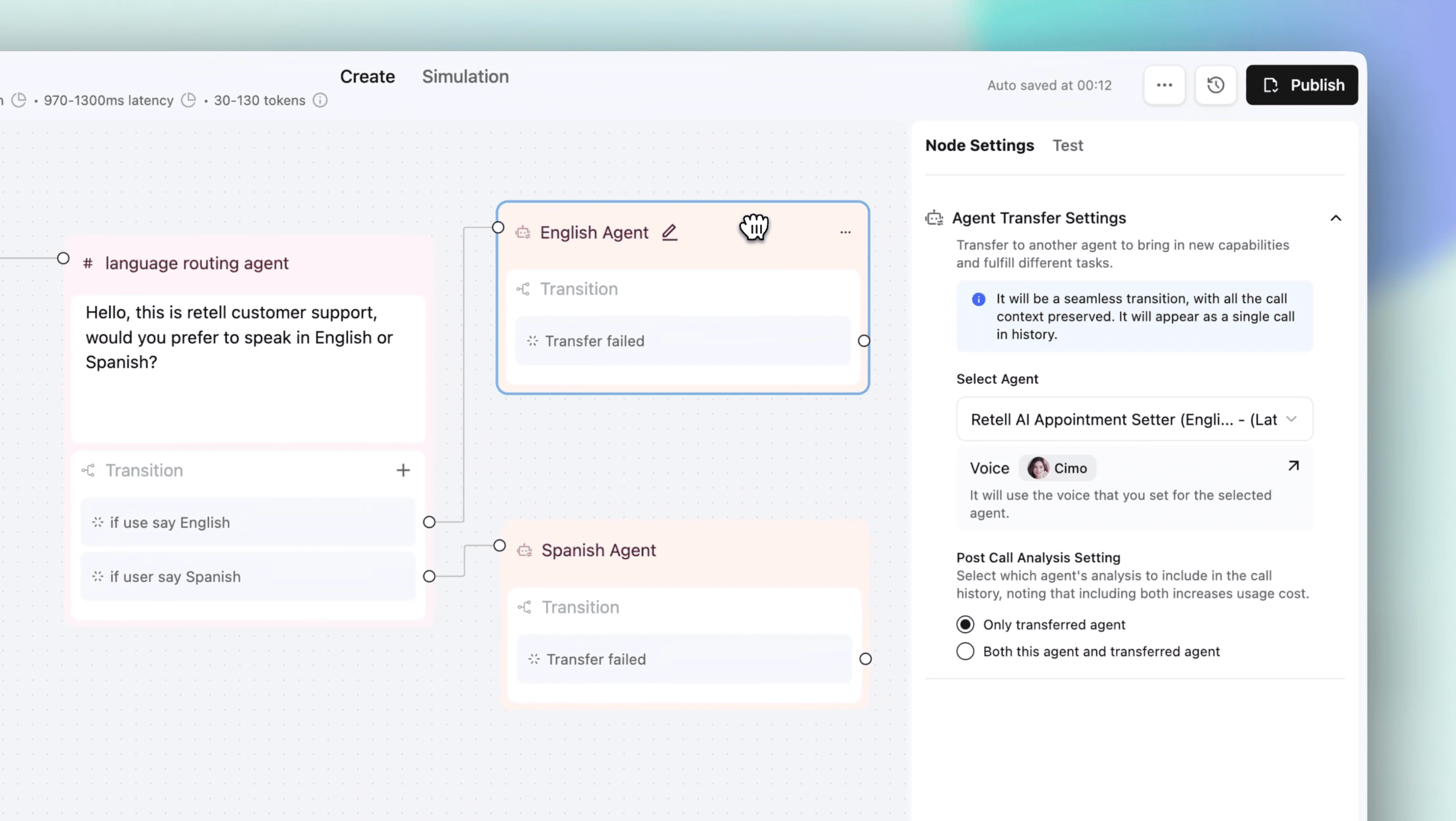Screen dimensions: 1456x821
Task: Click the chart icon beside 970-1300ms latency
Action: click(x=19, y=100)
